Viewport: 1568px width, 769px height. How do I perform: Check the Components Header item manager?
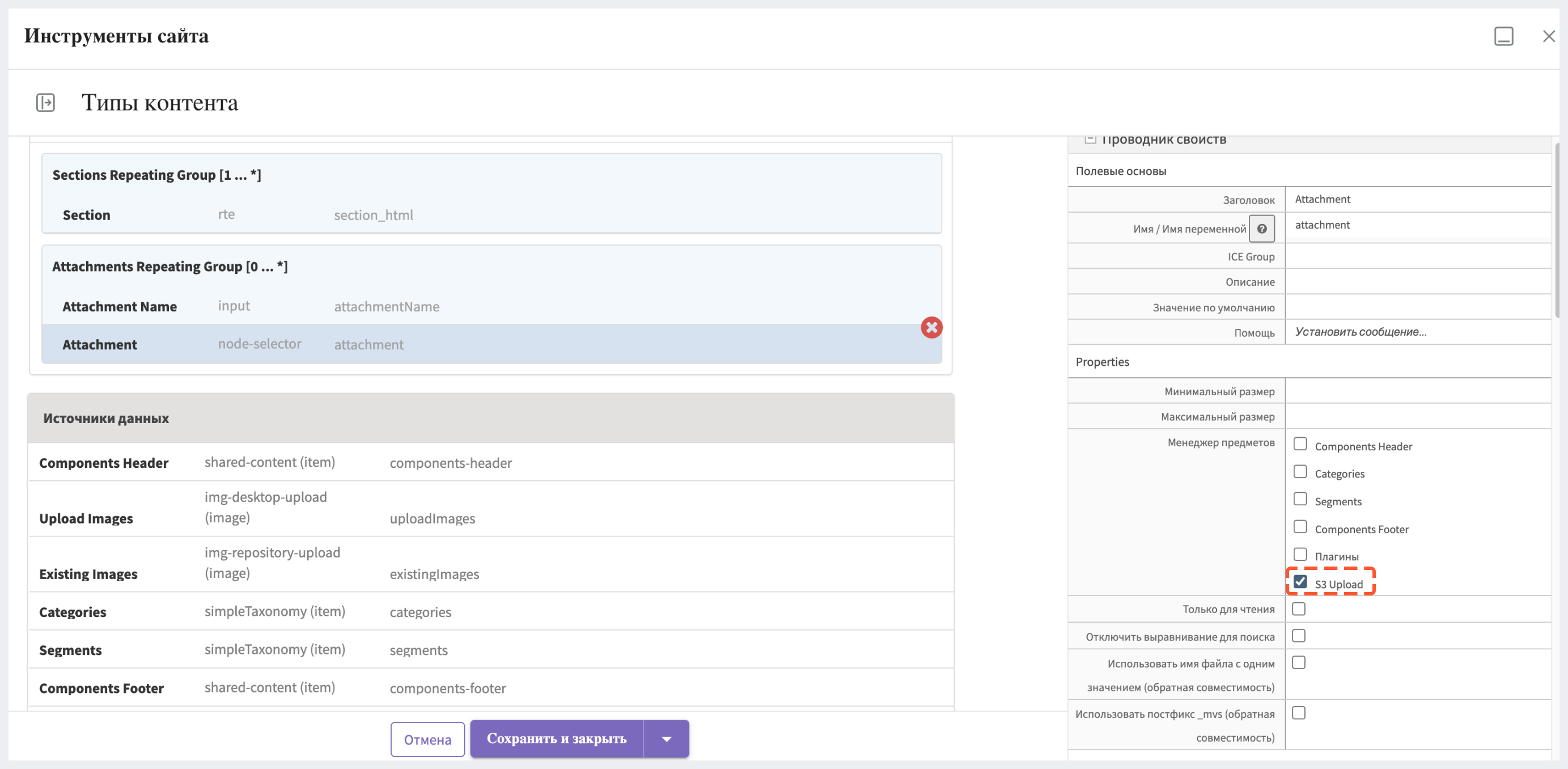coord(1299,444)
